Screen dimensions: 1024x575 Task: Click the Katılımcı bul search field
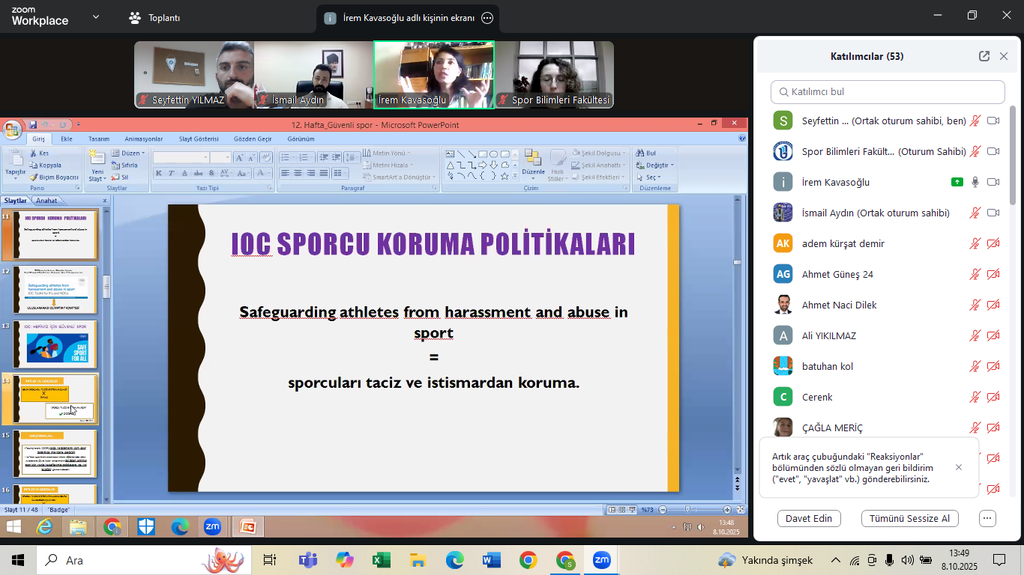click(887, 92)
